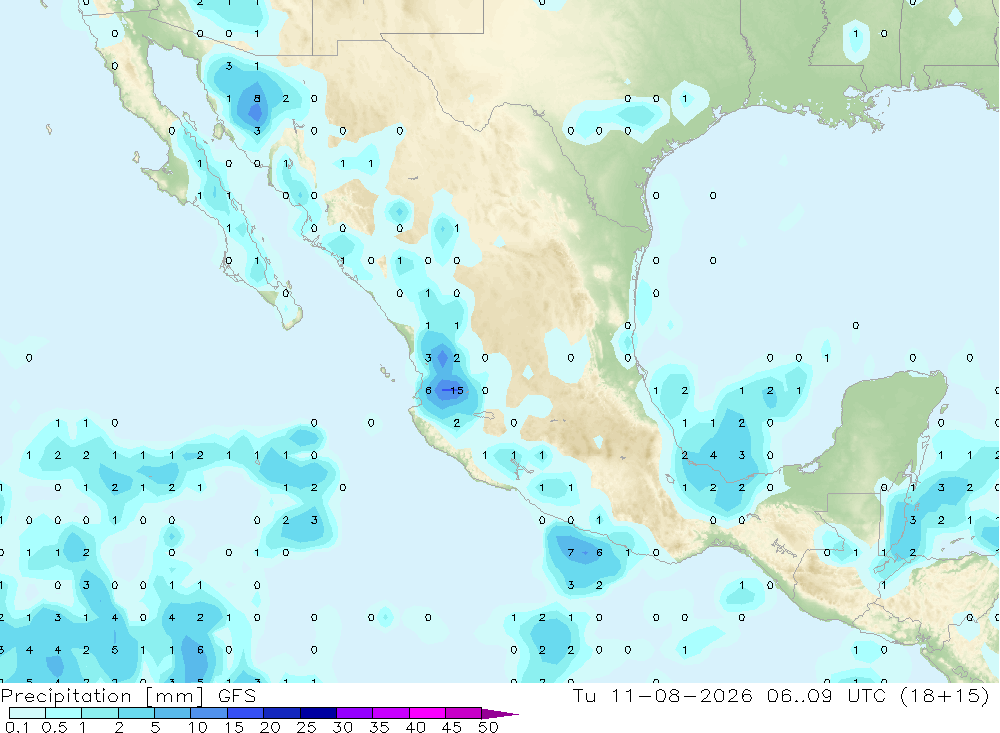Click the 25–30 mm navy legend swatch

click(x=318, y=713)
